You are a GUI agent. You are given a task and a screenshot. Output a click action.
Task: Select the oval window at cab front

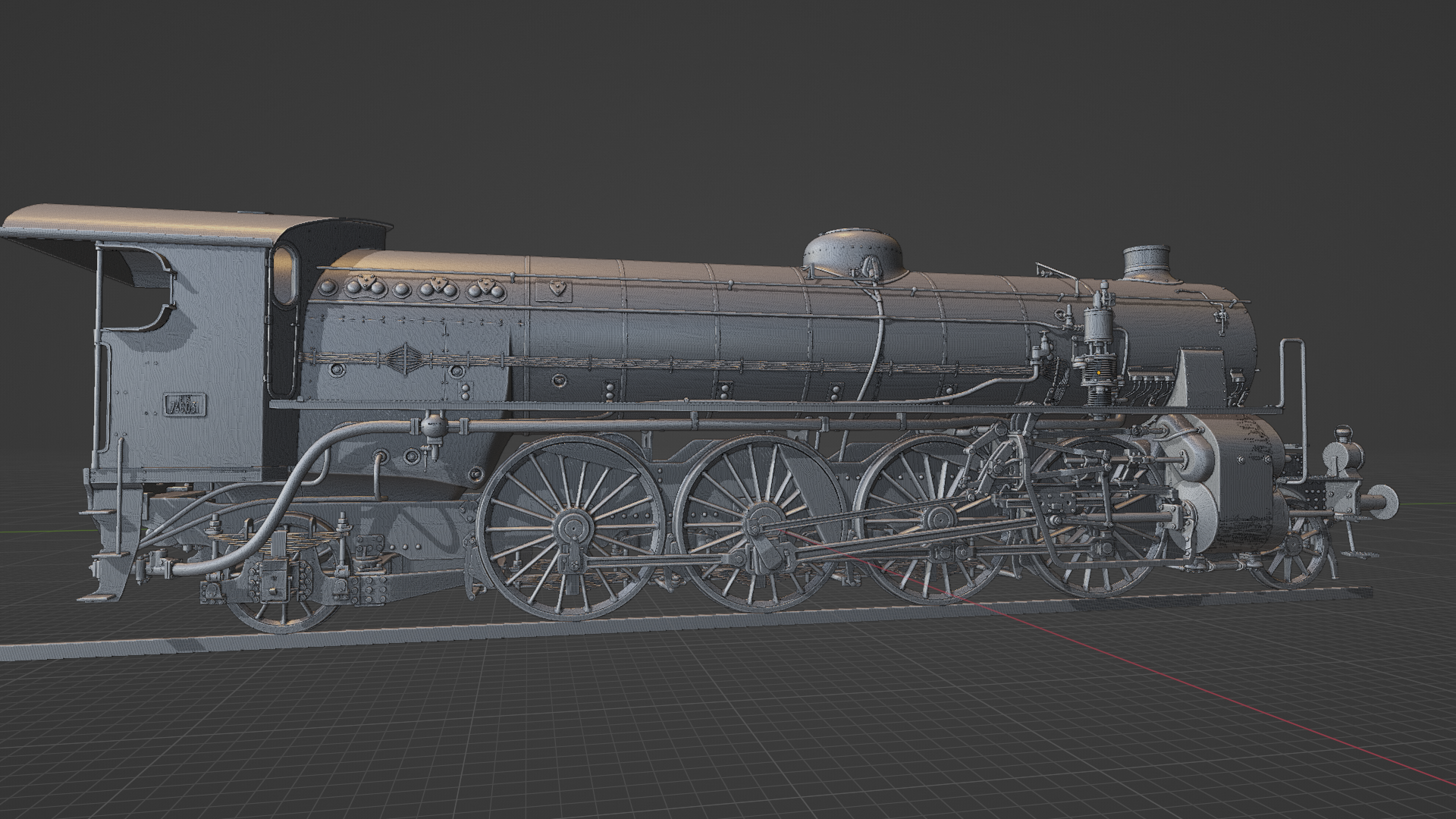[287, 275]
